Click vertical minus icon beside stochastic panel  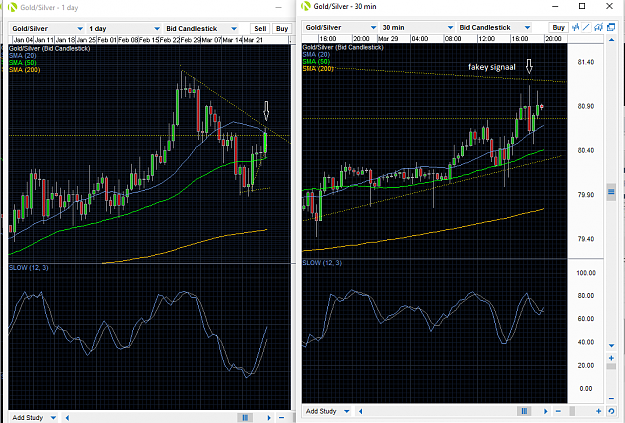pyautogui.click(x=611, y=399)
